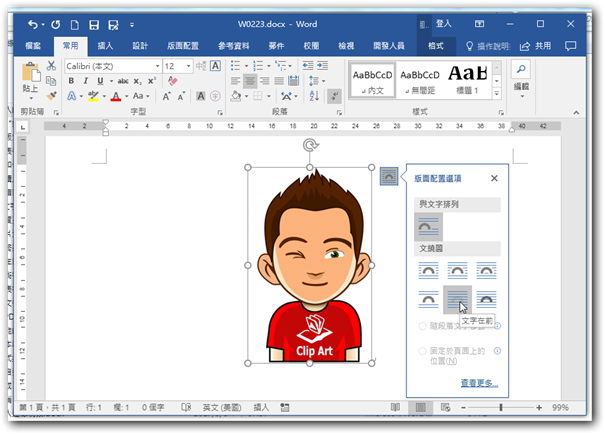
Task: Increase font size with the large A
Action: click(166, 96)
